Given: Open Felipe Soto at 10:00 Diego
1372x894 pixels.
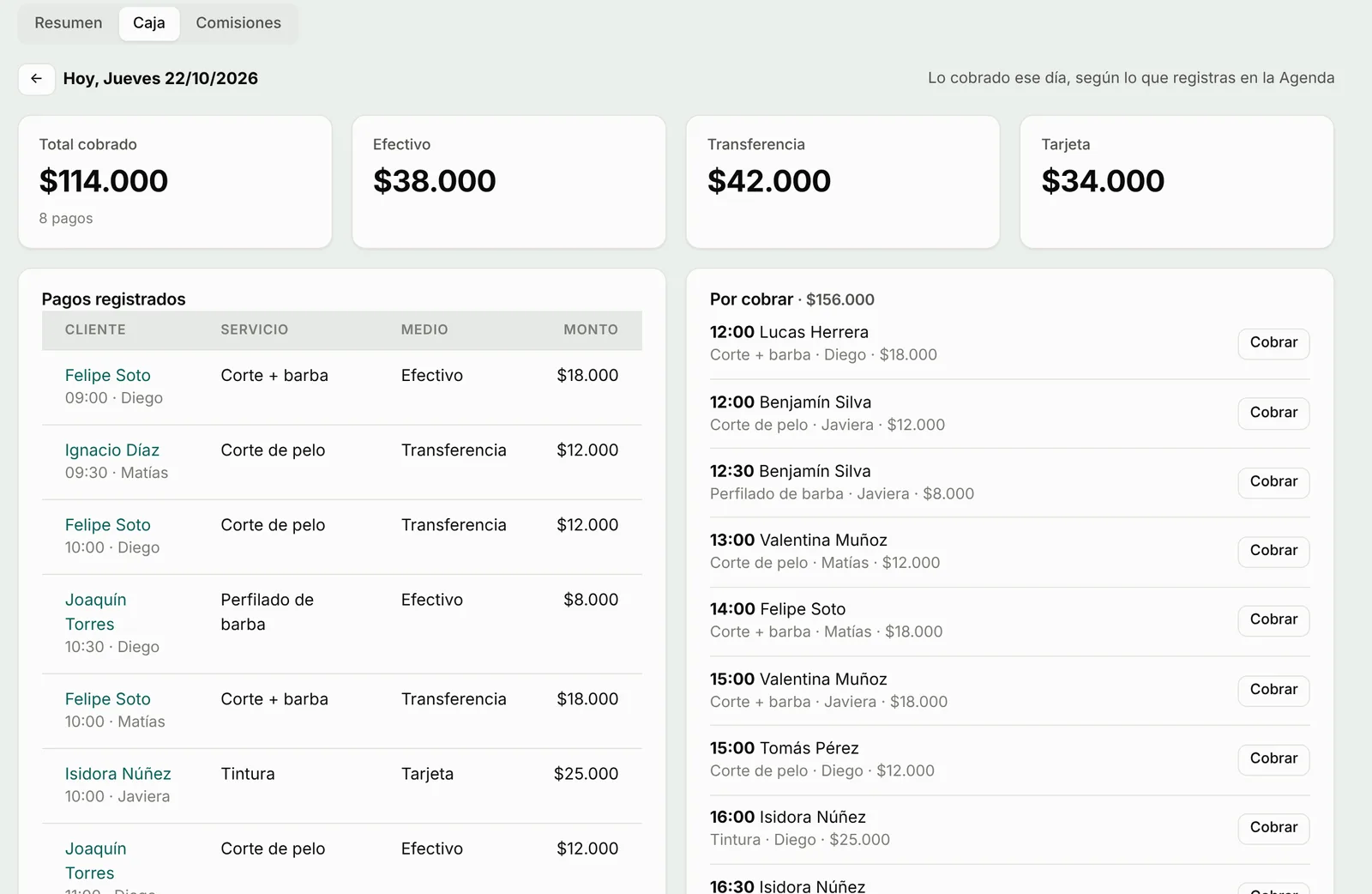Looking at the screenshot, I should 108,525.
